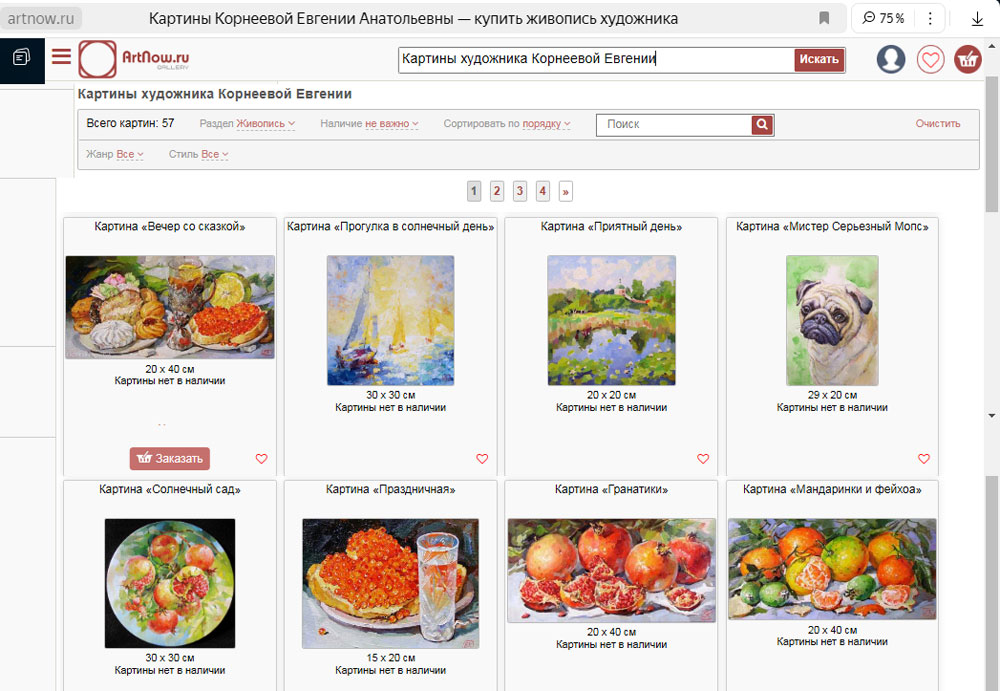Click the scrollbar down arrow

[992, 415]
